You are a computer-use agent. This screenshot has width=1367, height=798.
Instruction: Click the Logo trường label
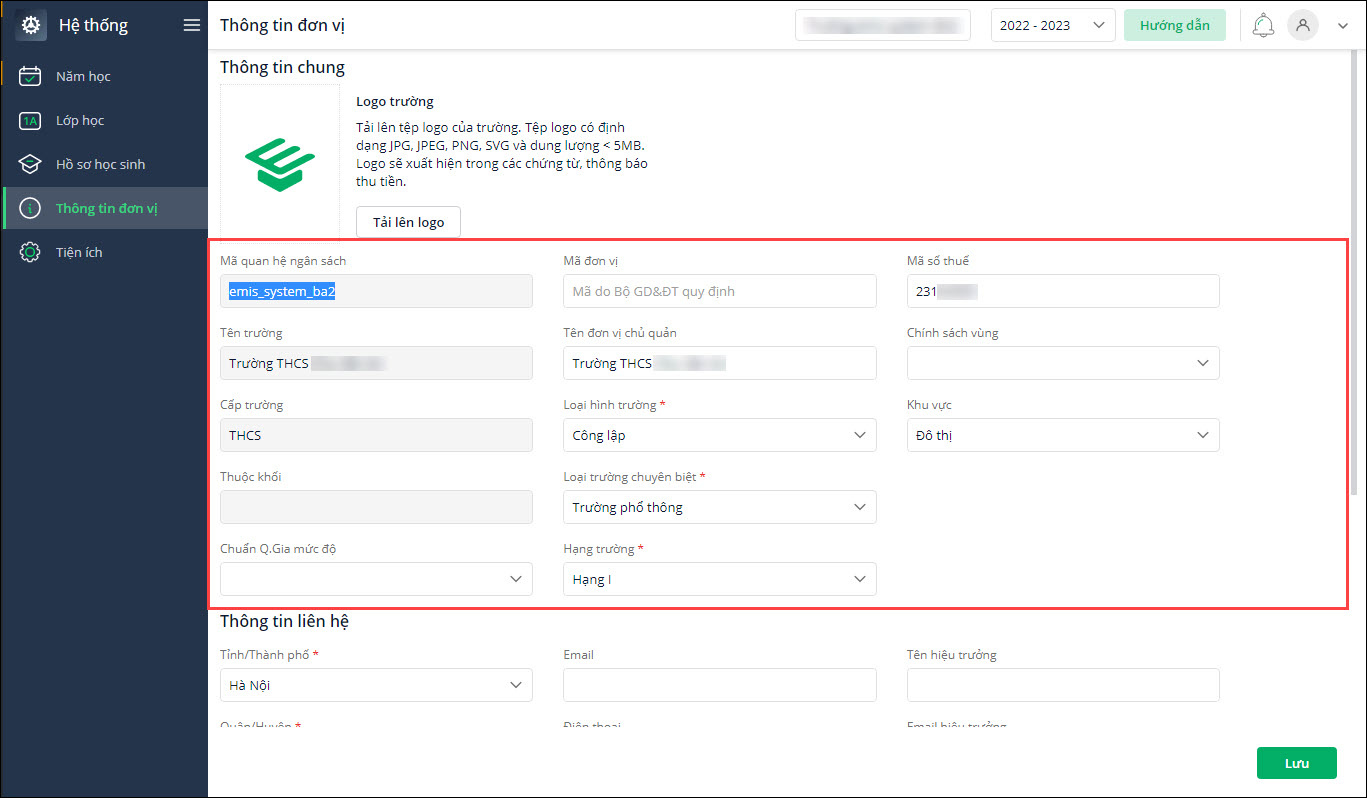coord(395,101)
